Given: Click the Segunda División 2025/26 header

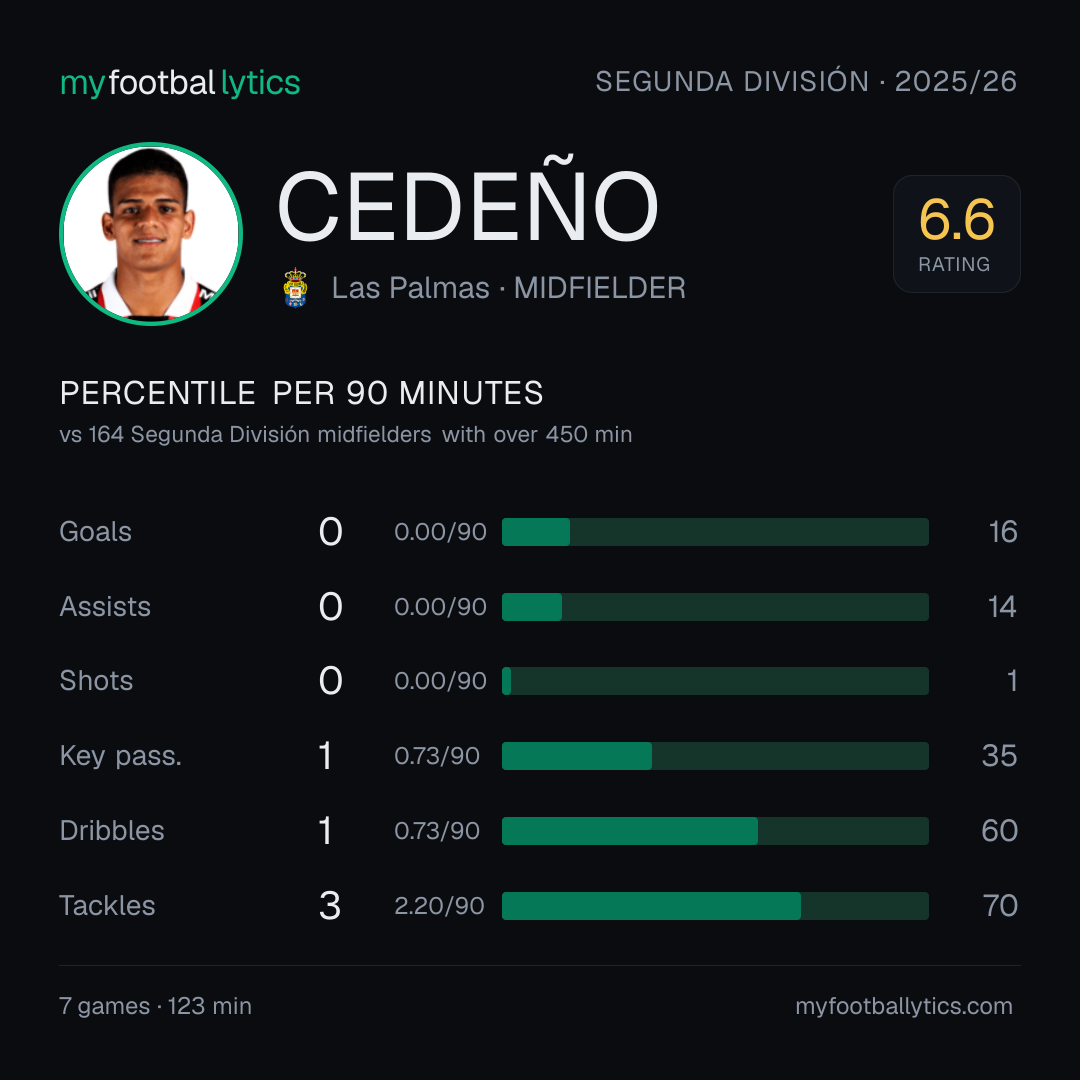Looking at the screenshot, I should (x=806, y=81).
